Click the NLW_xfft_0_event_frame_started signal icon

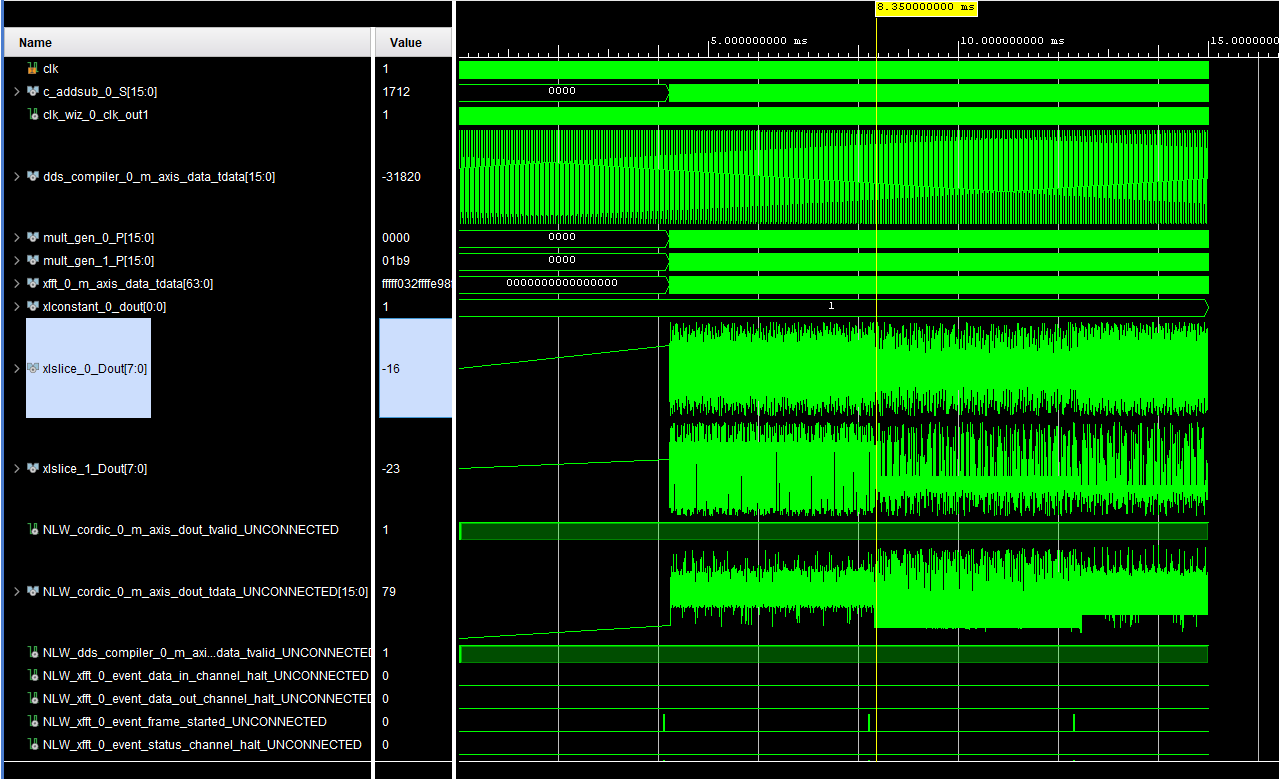pyautogui.click(x=33, y=722)
